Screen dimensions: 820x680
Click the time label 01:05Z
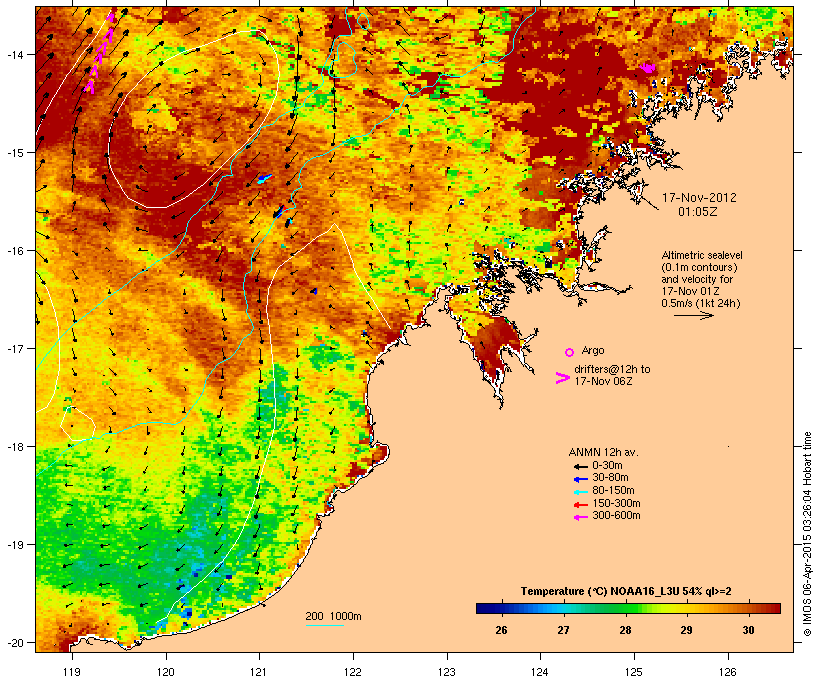point(698,212)
